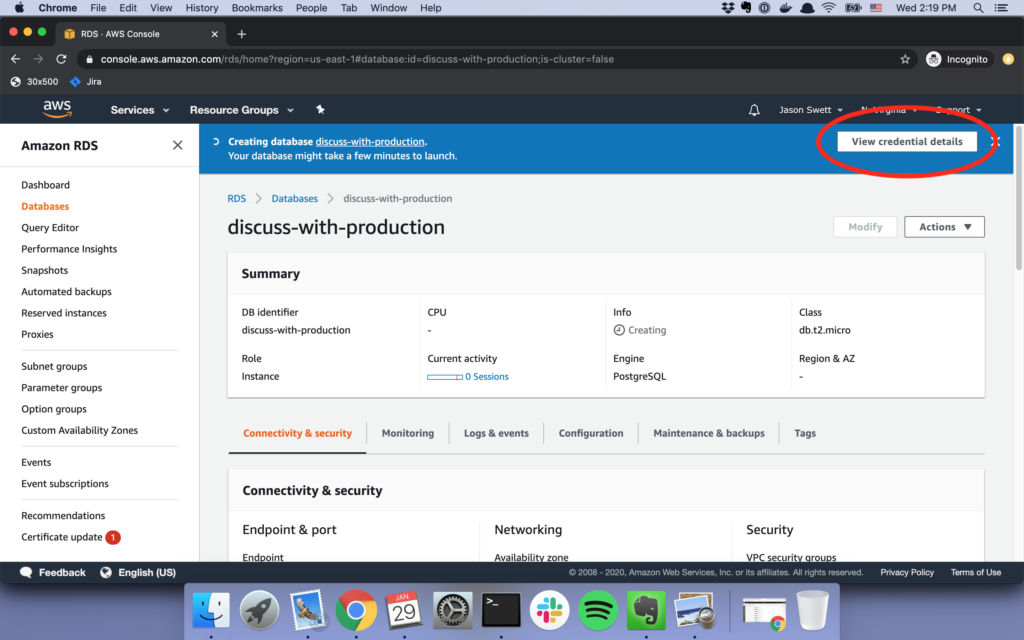Image resolution: width=1024 pixels, height=640 pixels.
Task: Open the notifications bell icon
Action: point(754,110)
